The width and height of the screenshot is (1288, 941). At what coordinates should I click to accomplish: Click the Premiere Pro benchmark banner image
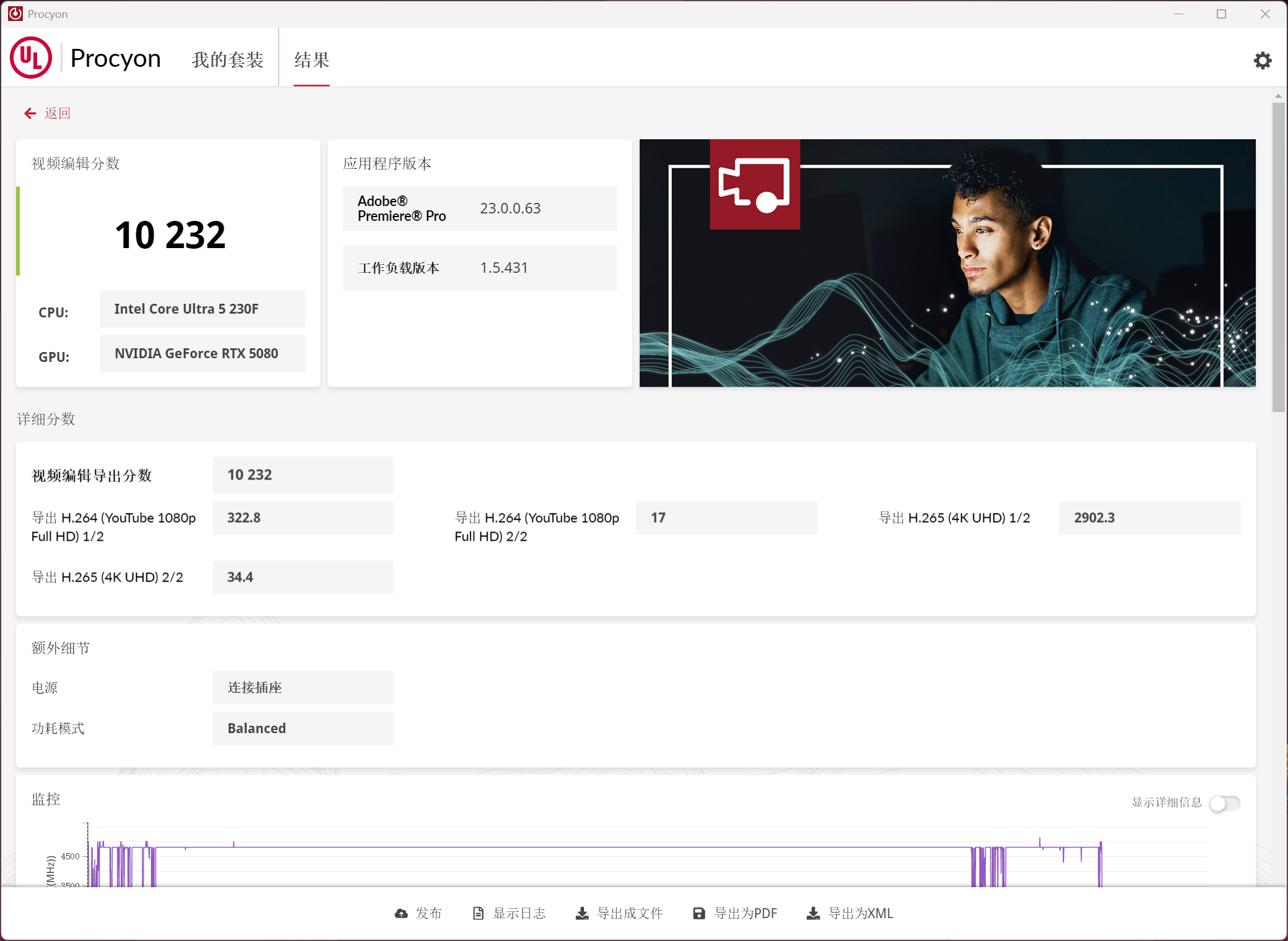(947, 263)
